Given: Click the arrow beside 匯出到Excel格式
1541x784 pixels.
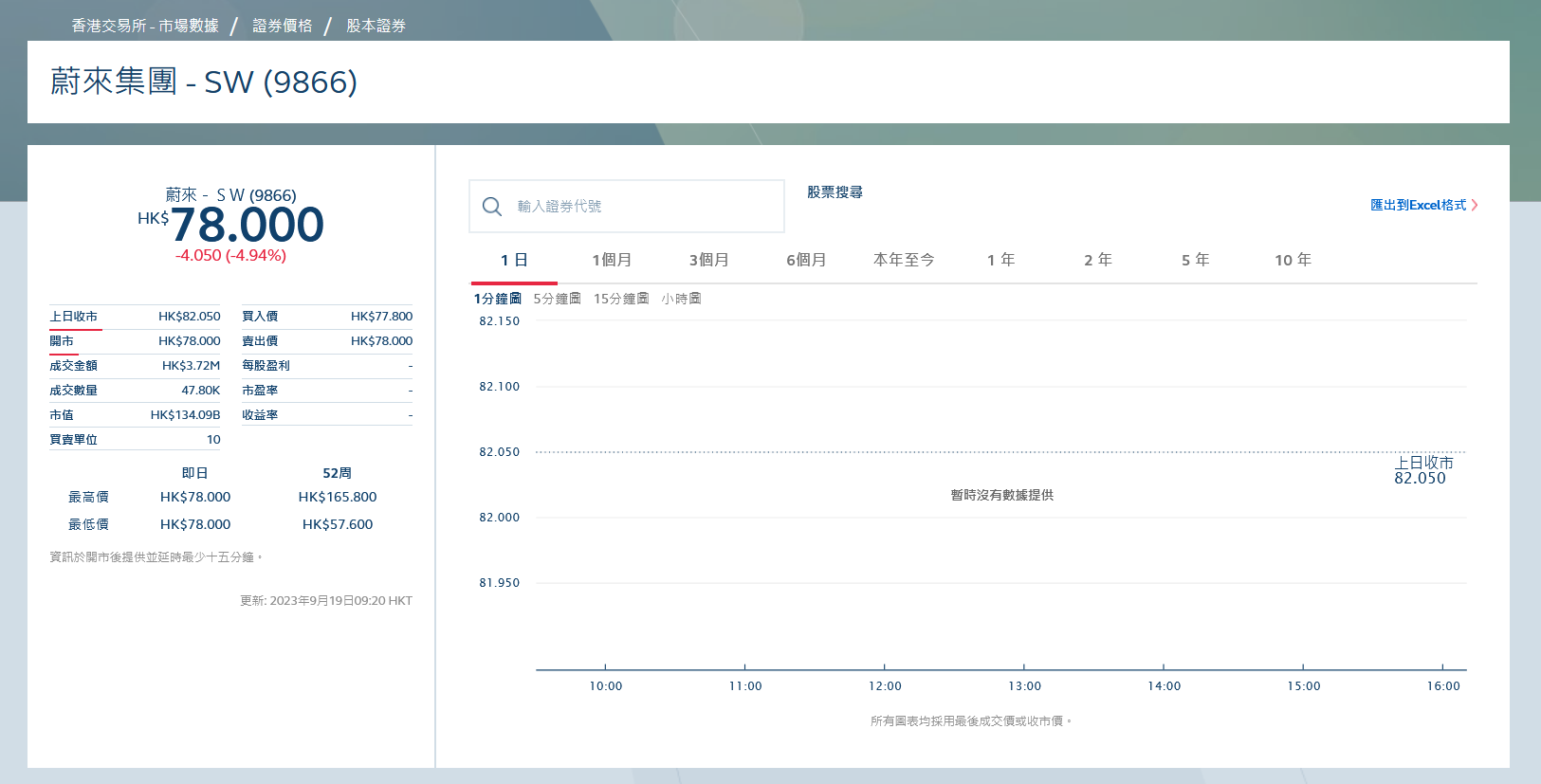Looking at the screenshot, I should [1475, 205].
